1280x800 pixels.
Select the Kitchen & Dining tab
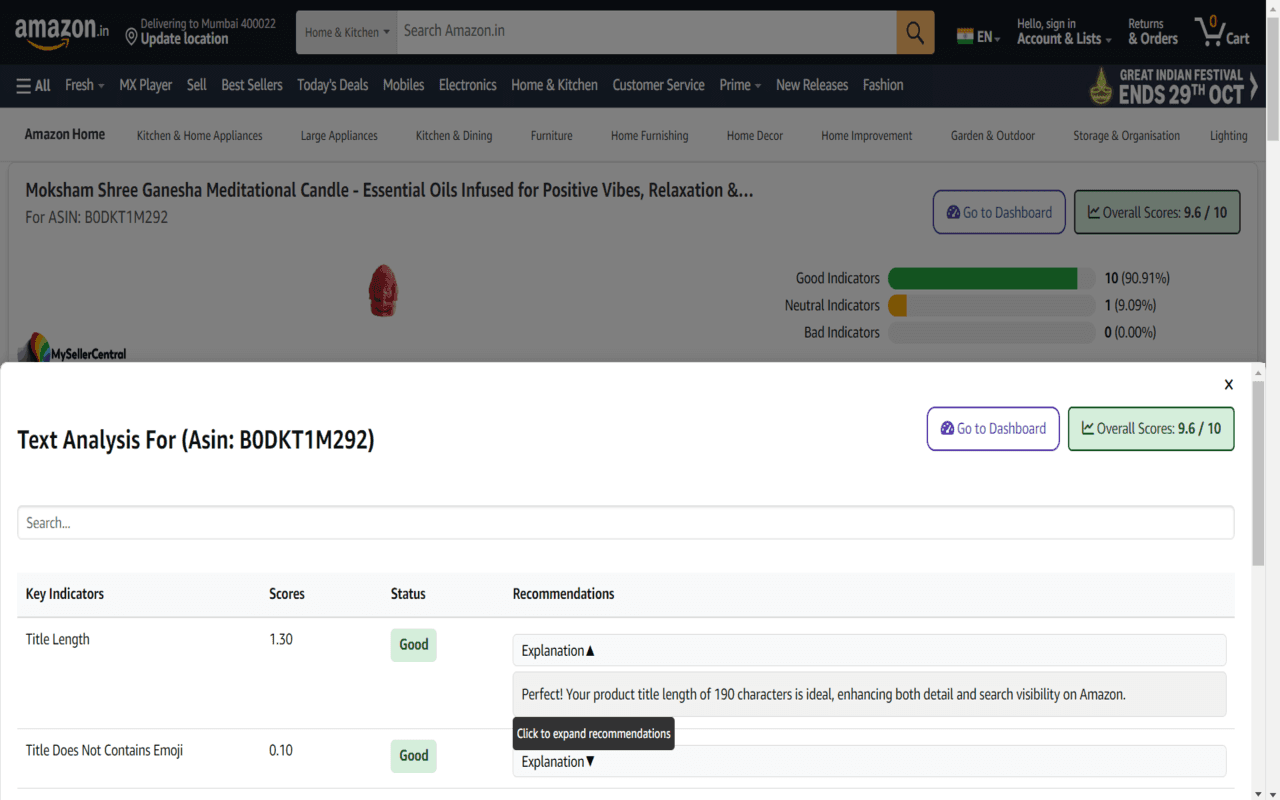tap(454, 136)
